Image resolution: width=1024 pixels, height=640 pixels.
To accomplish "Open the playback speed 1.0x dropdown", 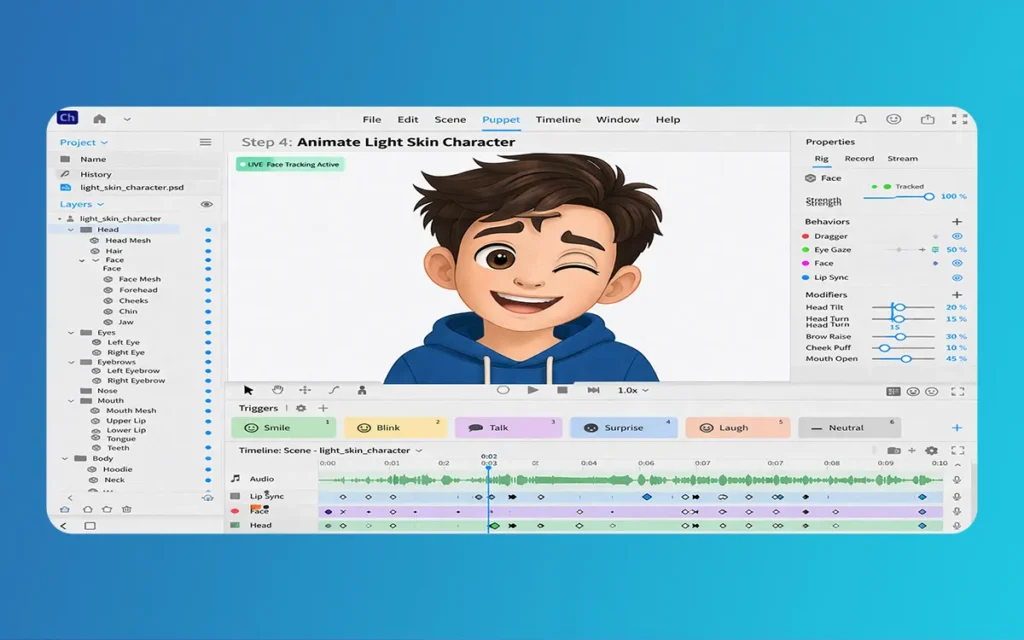I will click(x=632, y=390).
